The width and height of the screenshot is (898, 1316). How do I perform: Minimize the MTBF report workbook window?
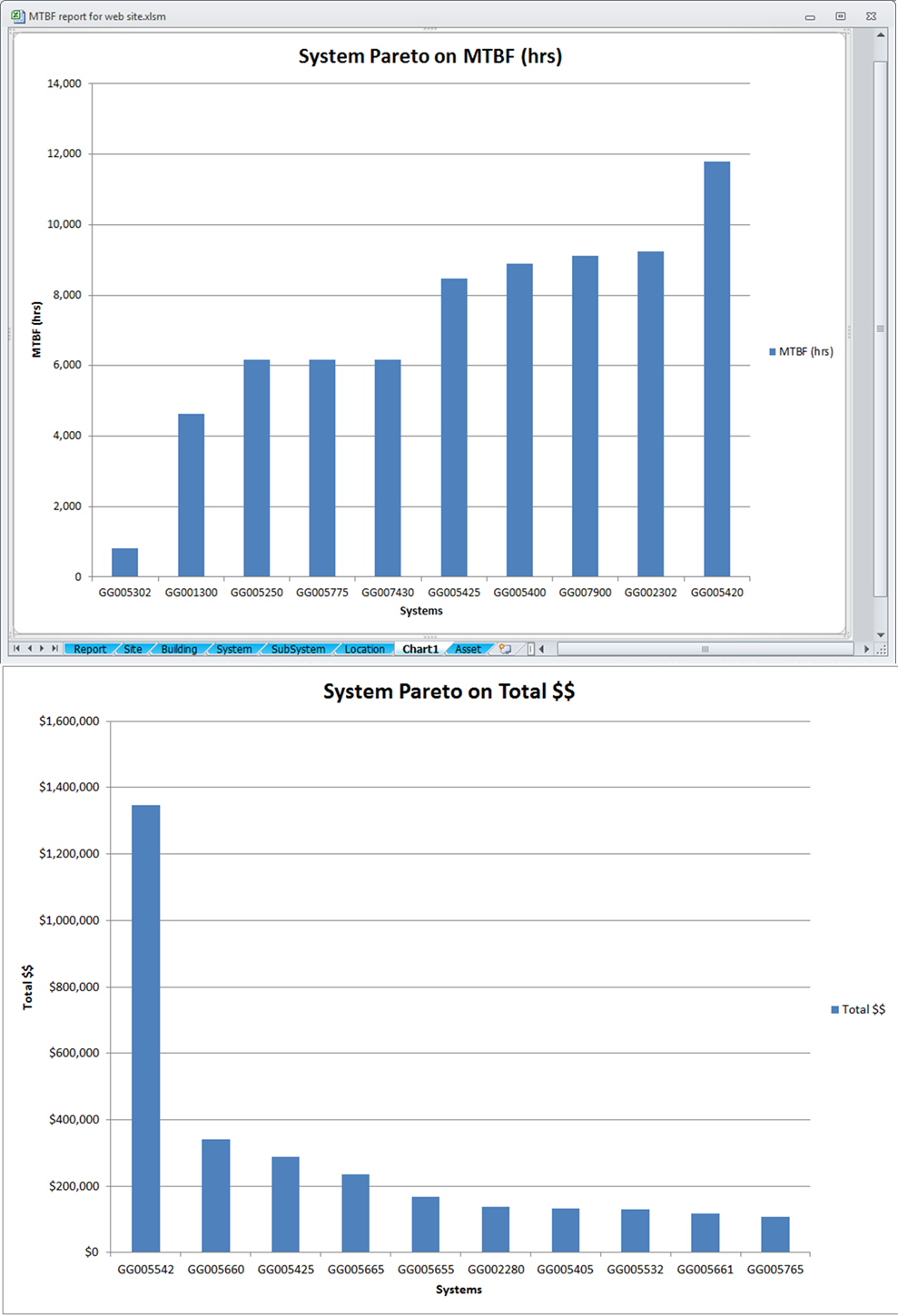tap(810, 16)
